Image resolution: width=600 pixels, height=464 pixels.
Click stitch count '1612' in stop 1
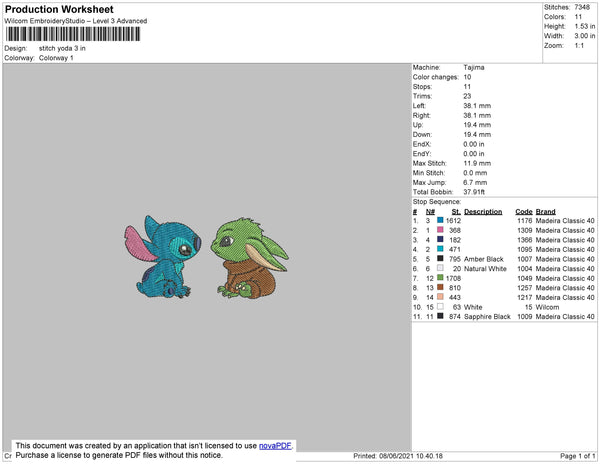pyautogui.click(x=453, y=221)
